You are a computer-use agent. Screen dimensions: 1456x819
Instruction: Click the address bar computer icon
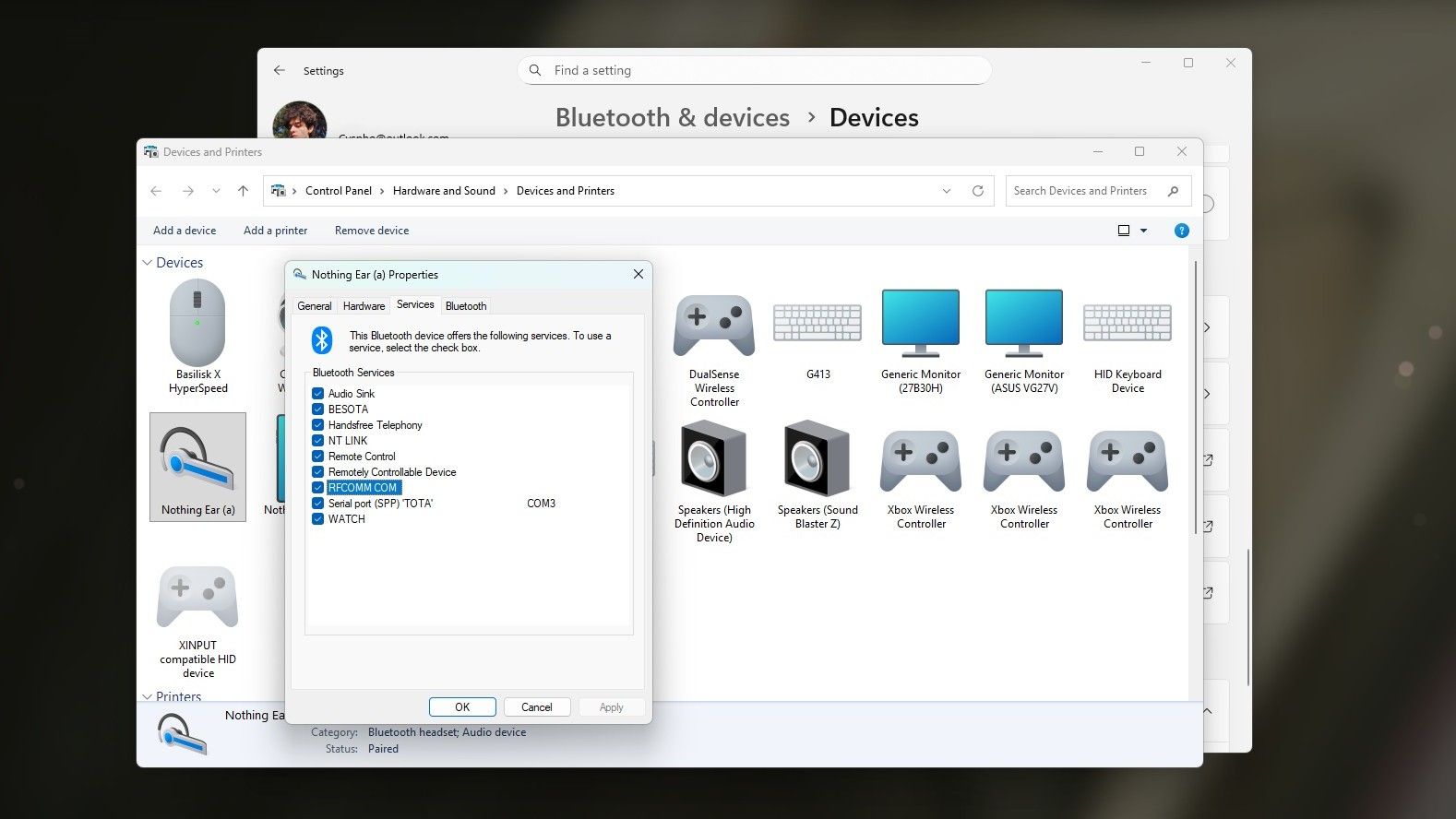tap(279, 191)
